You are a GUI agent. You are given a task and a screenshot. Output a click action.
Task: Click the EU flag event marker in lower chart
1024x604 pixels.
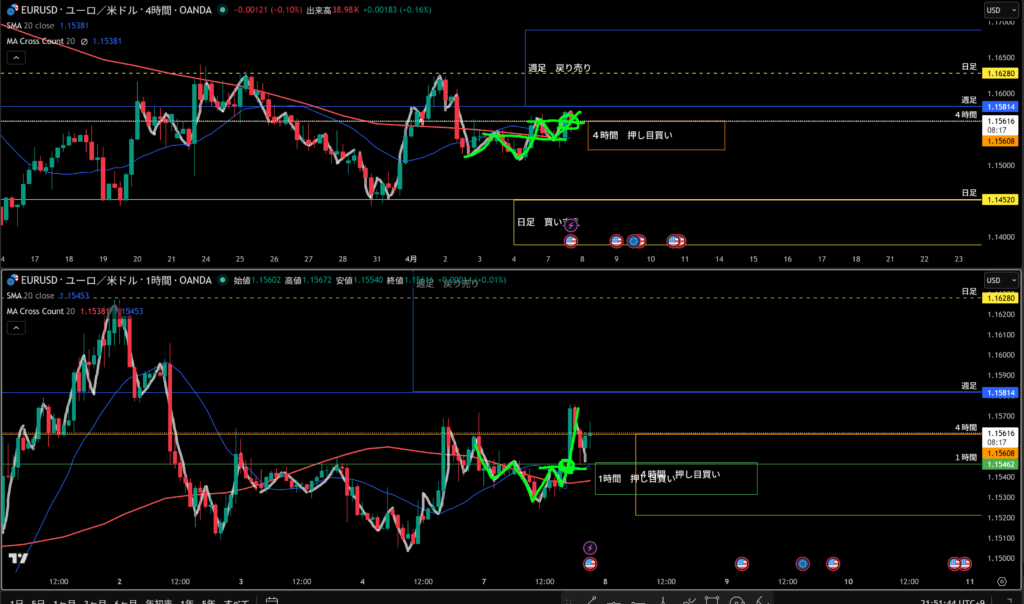[x=802, y=565]
